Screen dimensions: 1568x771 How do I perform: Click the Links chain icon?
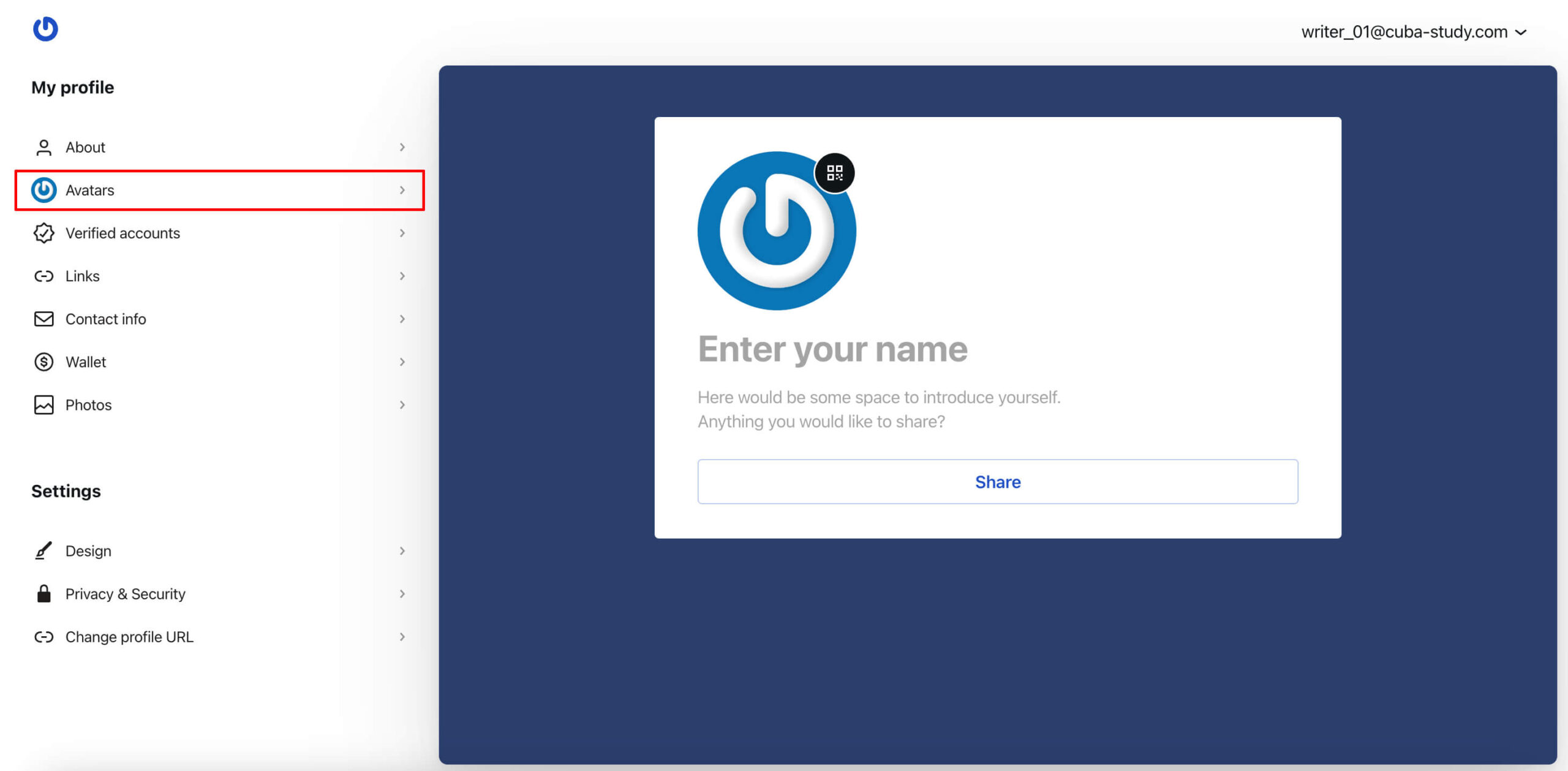point(43,276)
